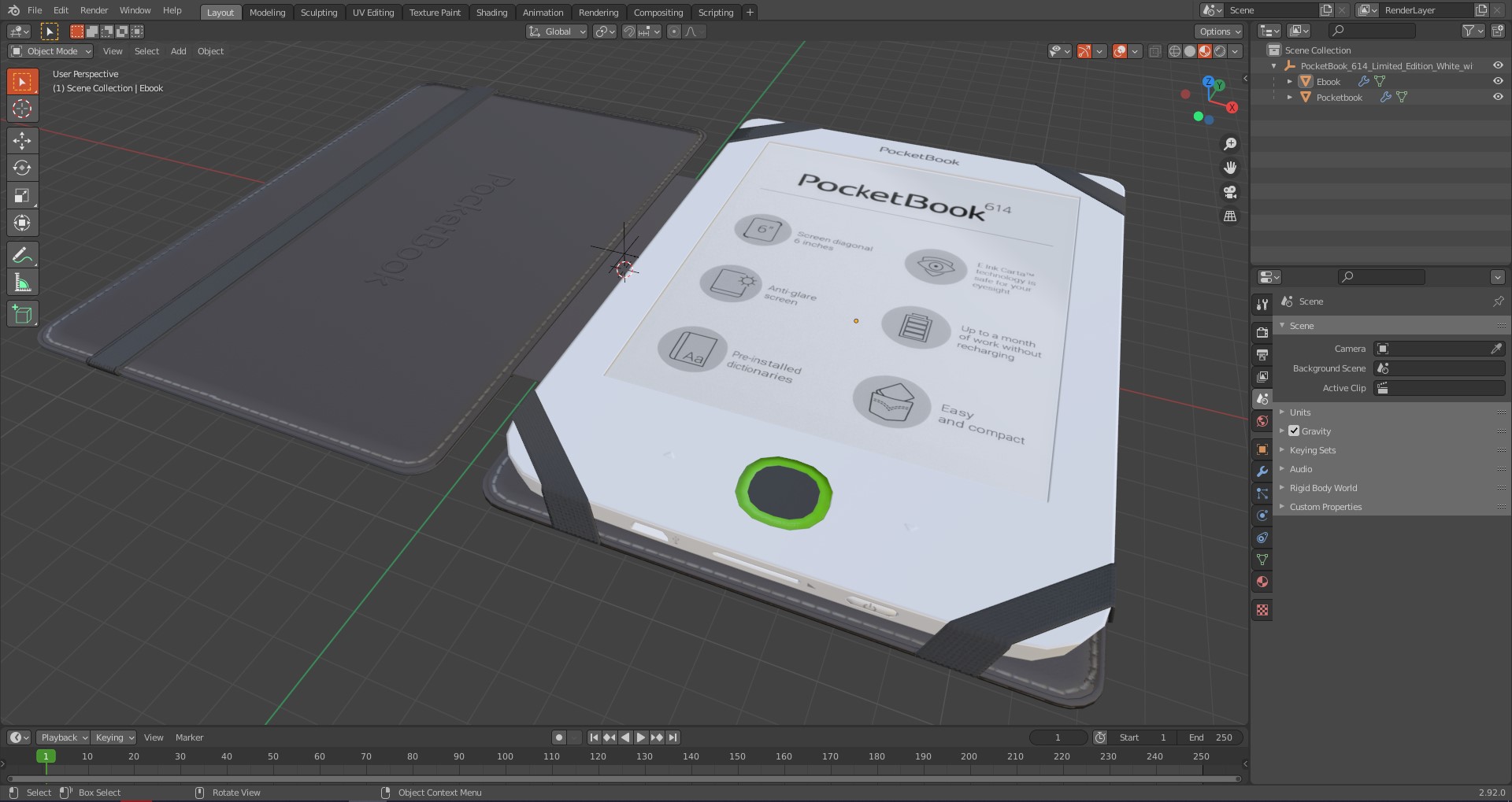Hide the Pocketbook object with eye icon
This screenshot has height=802, width=1512.
1498,97
